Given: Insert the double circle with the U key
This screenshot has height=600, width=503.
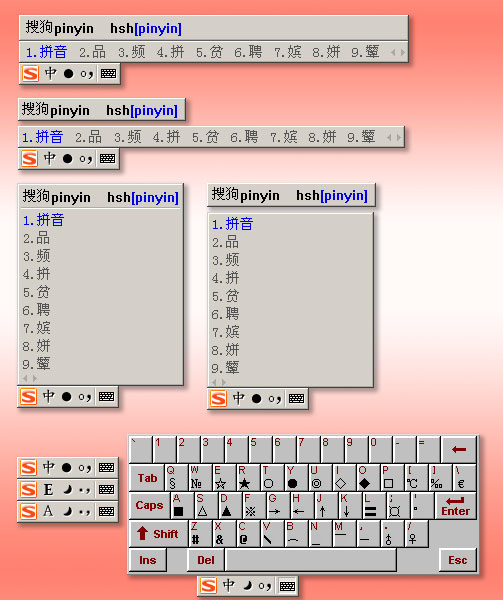Looking at the screenshot, I should [320, 478].
